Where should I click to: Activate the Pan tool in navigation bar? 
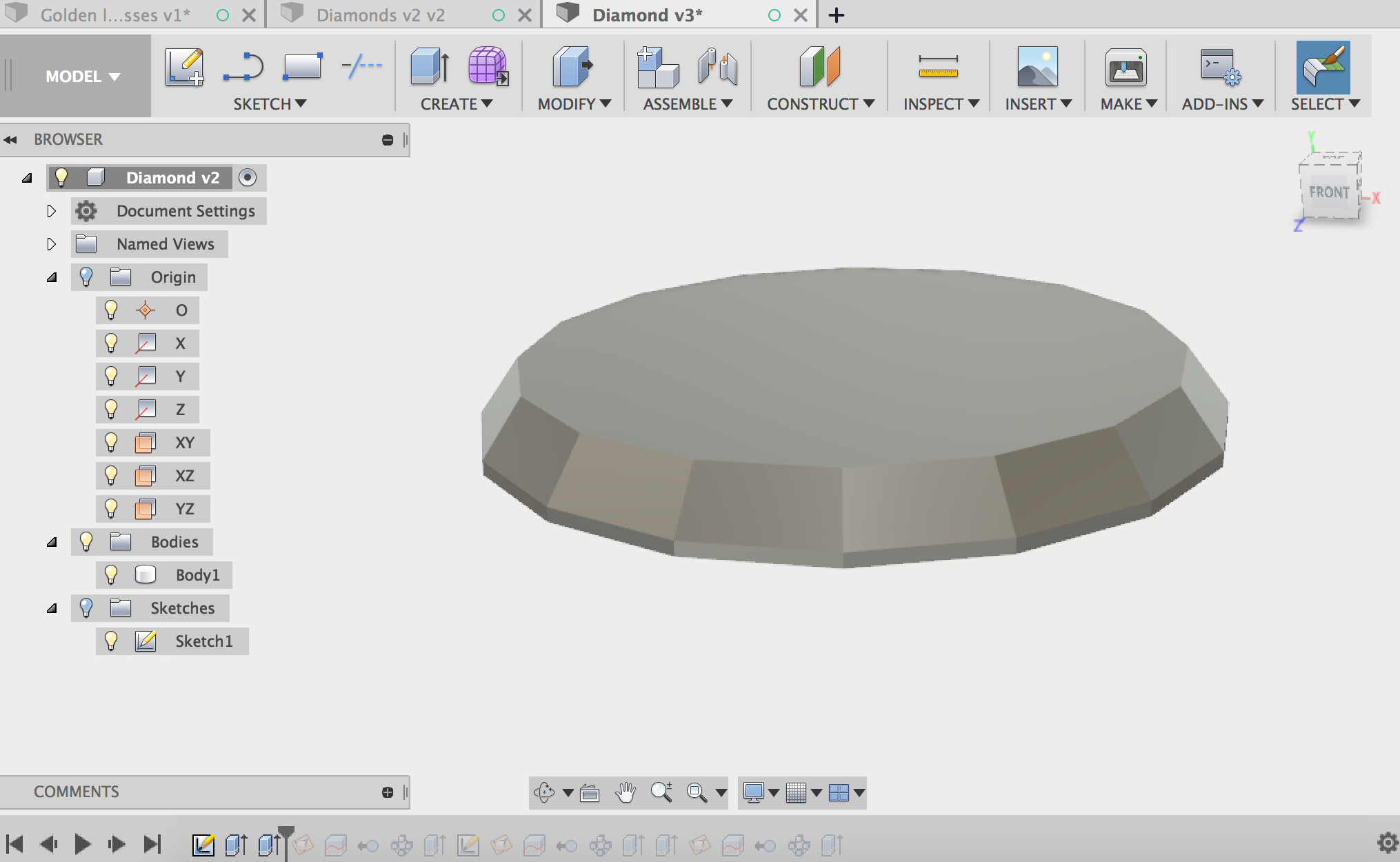tap(626, 792)
